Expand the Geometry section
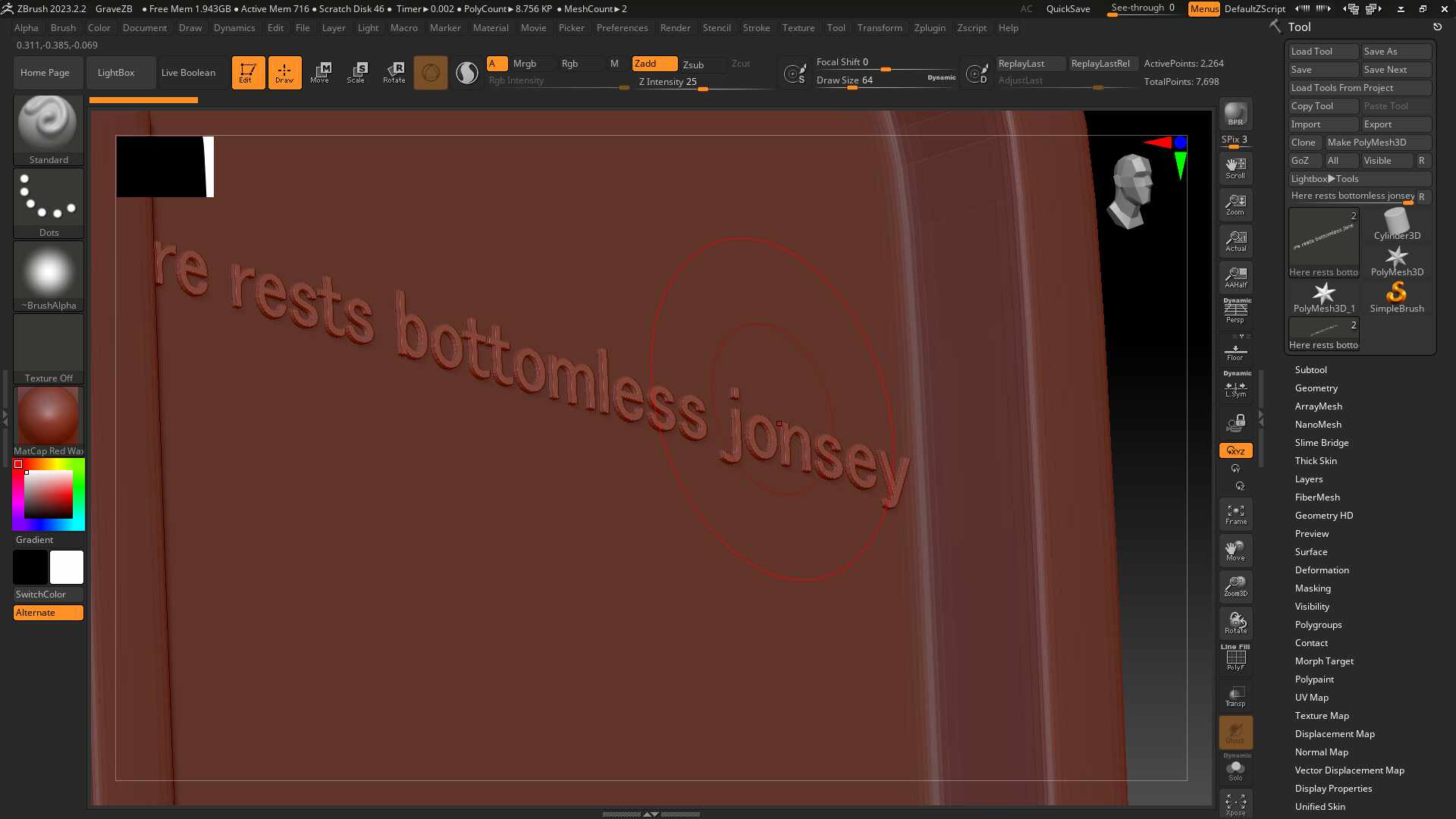The width and height of the screenshot is (1456, 819). [x=1316, y=388]
